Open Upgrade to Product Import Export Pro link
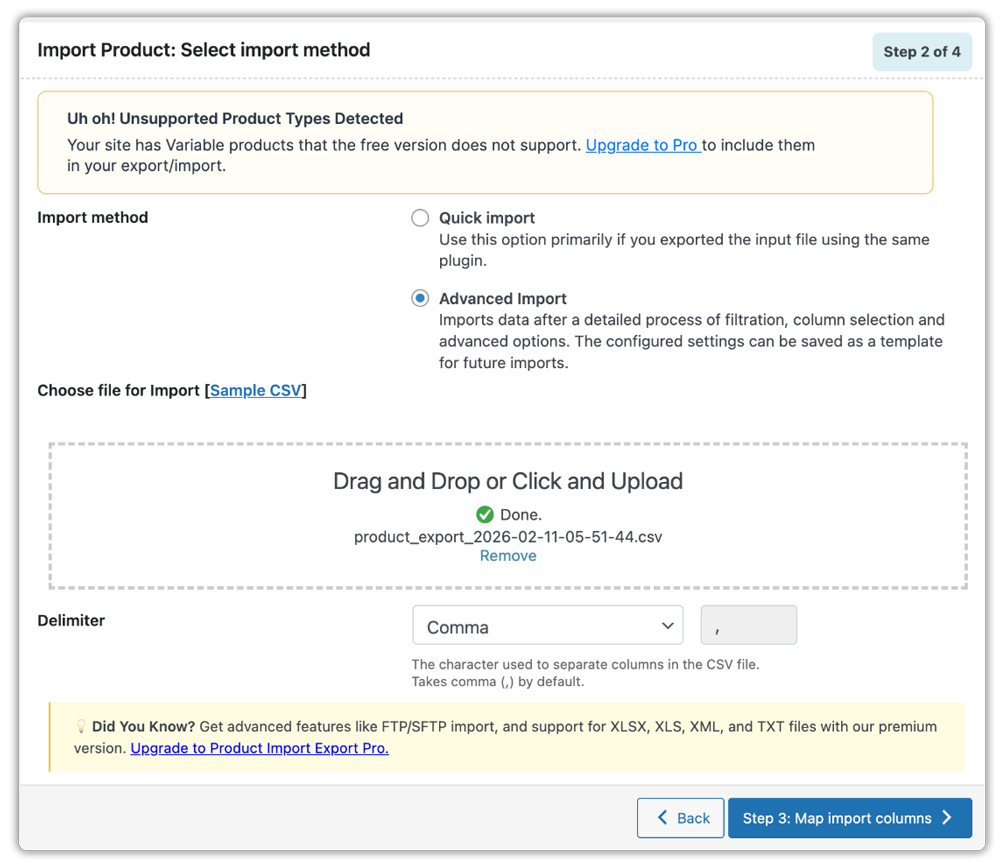 pyautogui.click(x=259, y=748)
